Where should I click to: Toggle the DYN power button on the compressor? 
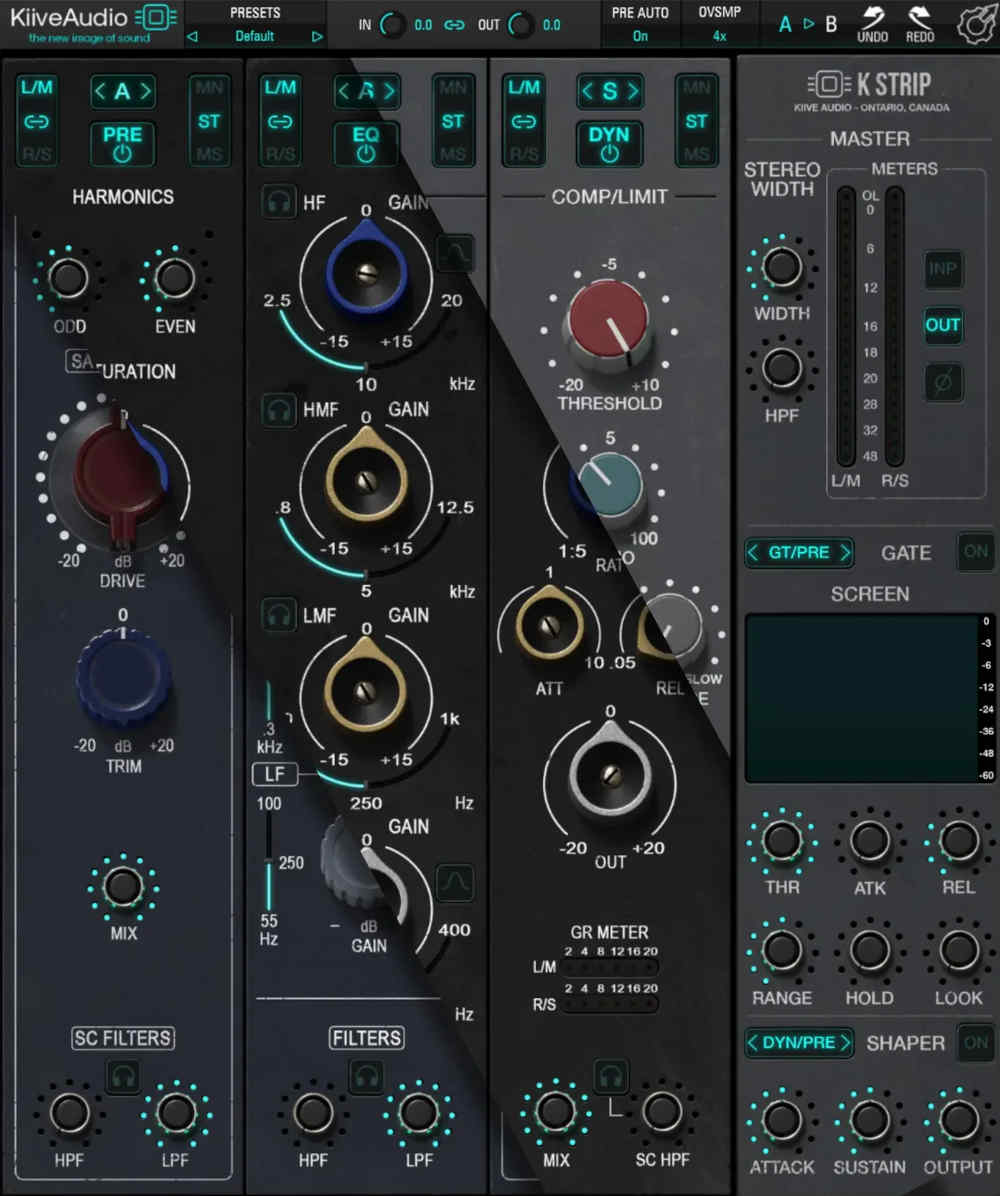(x=610, y=142)
